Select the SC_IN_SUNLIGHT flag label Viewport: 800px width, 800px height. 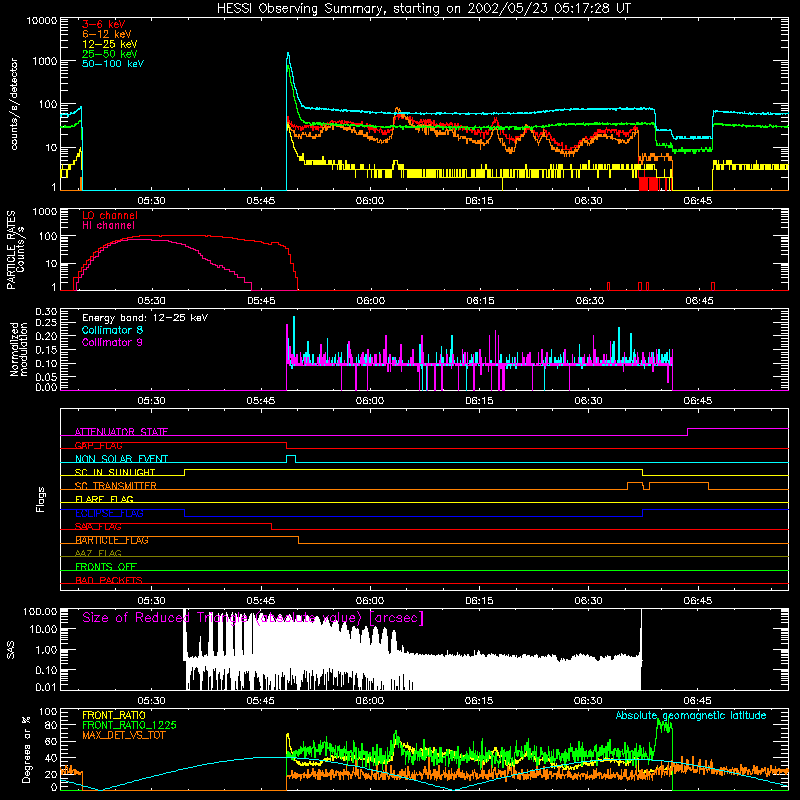tap(115, 472)
